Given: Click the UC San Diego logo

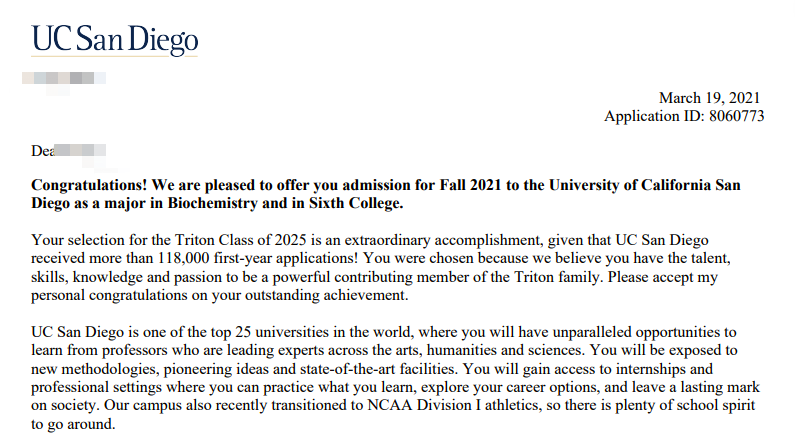Looking at the screenshot, I should pyautogui.click(x=115, y=40).
